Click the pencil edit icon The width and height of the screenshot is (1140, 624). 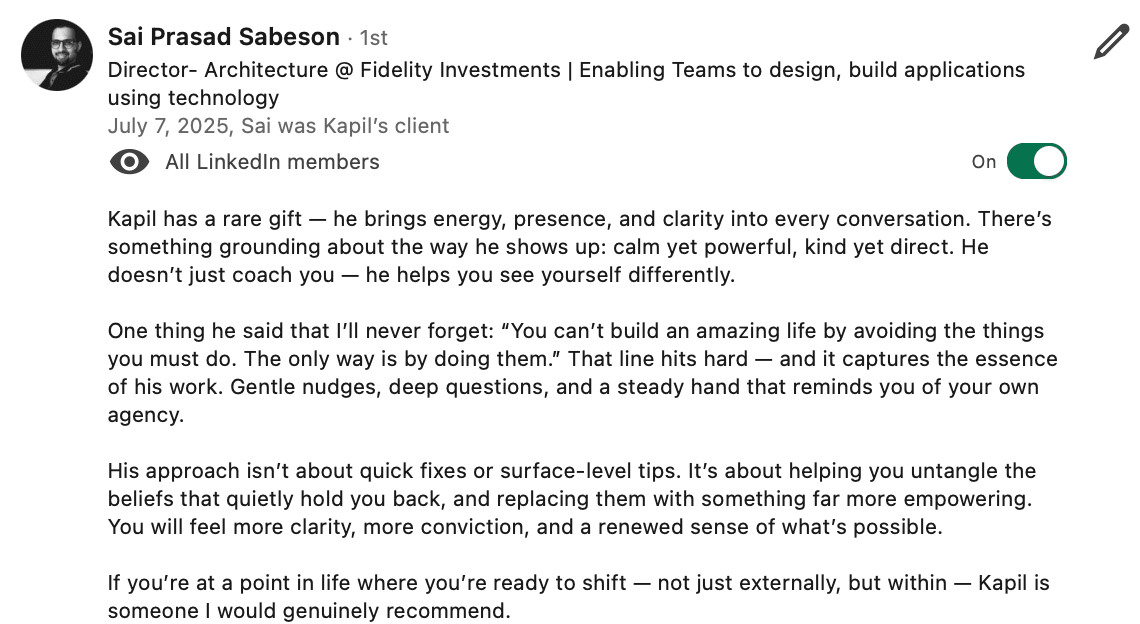1111,43
